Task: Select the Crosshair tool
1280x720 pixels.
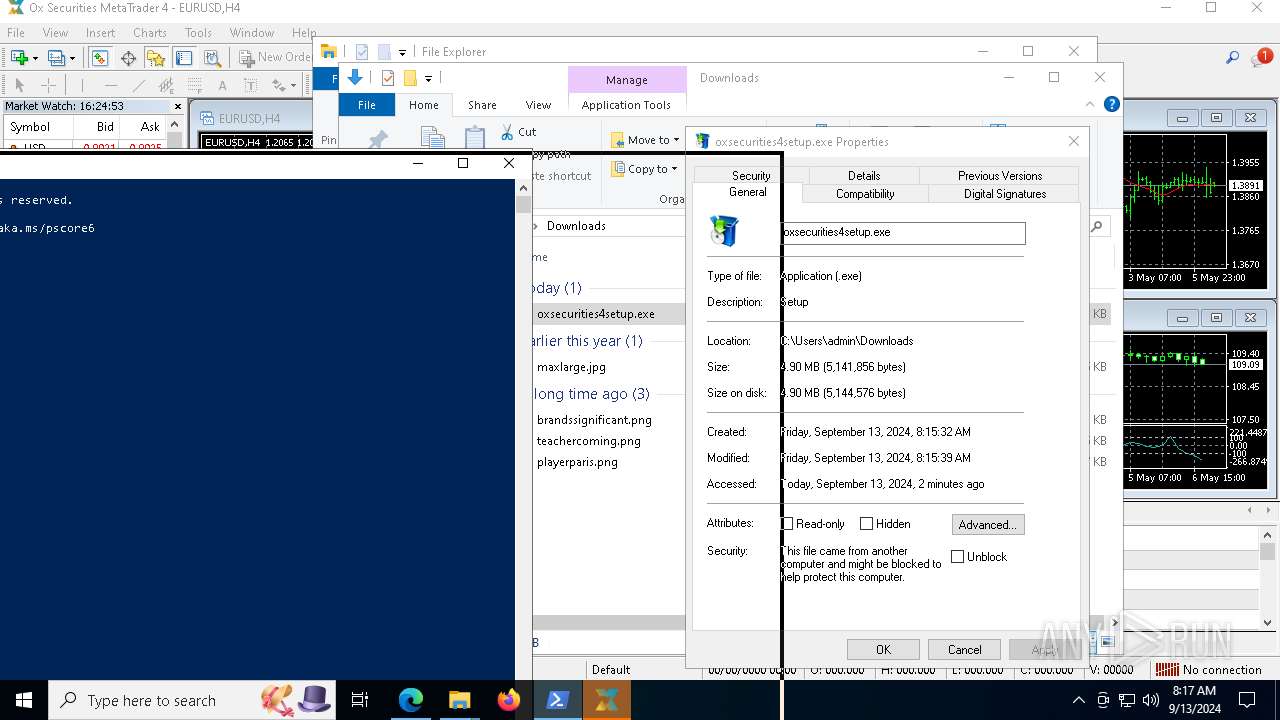Action: [x=48, y=86]
